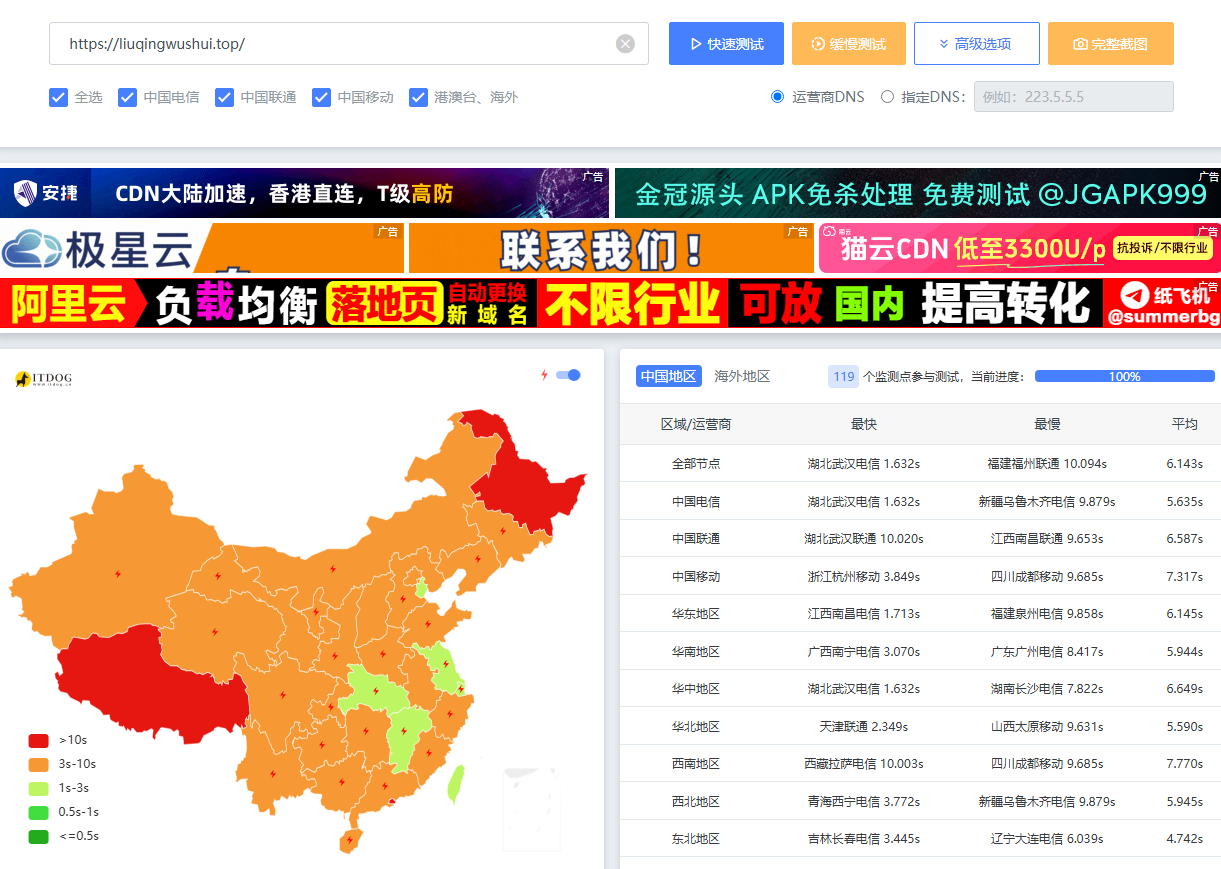1221x869 pixels.
Task: Uncheck the 中国电信 checkbox
Action: [127, 97]
